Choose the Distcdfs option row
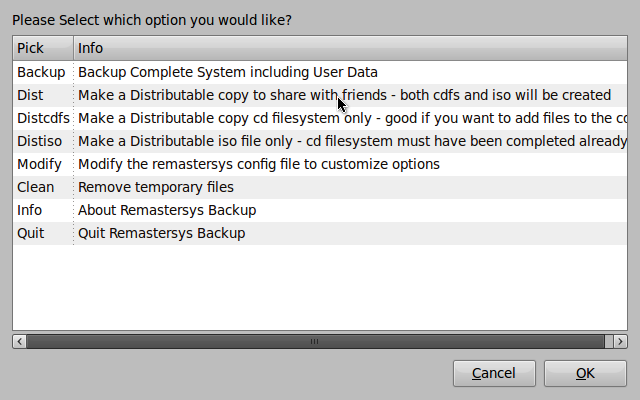This screenshot has width=640, height=400. point(43,118)
